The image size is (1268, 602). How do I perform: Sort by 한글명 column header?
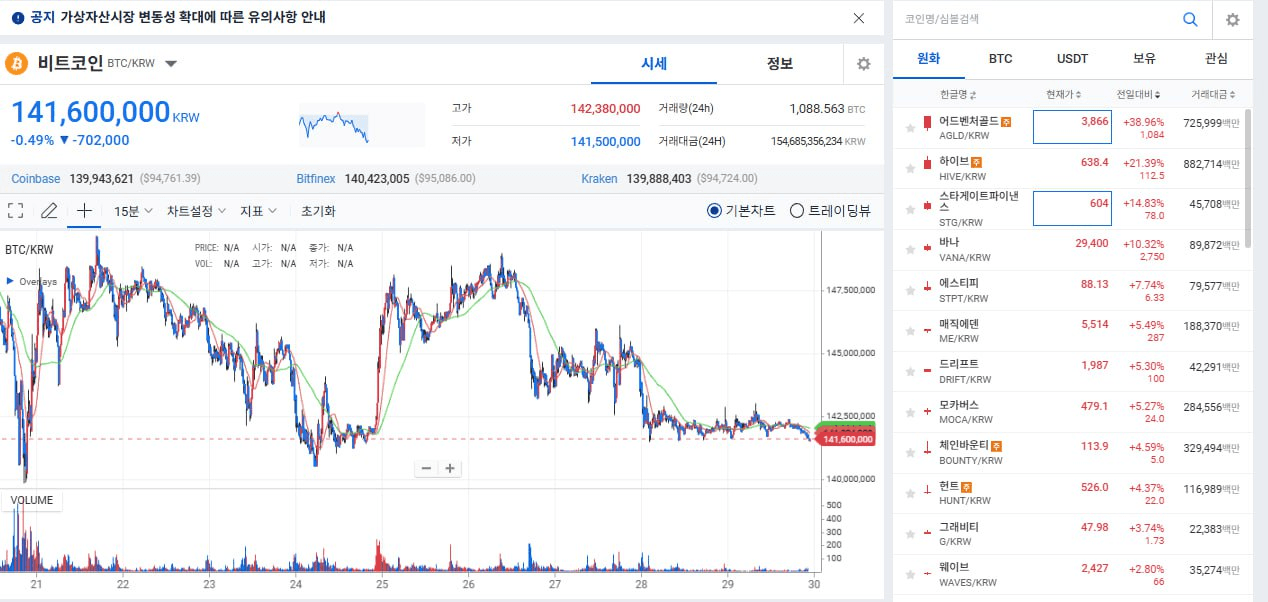958,95
